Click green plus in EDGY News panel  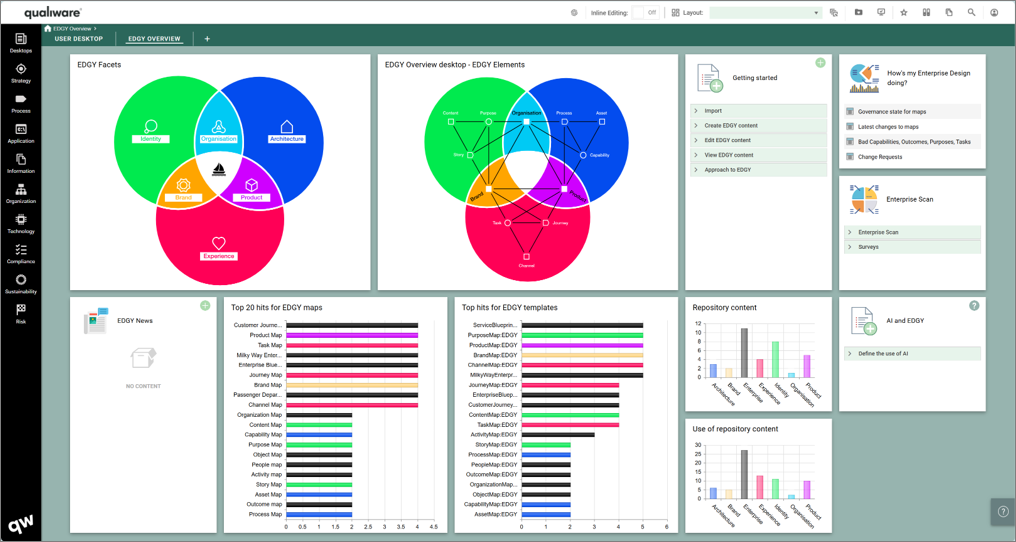click(x=205, y=305)
